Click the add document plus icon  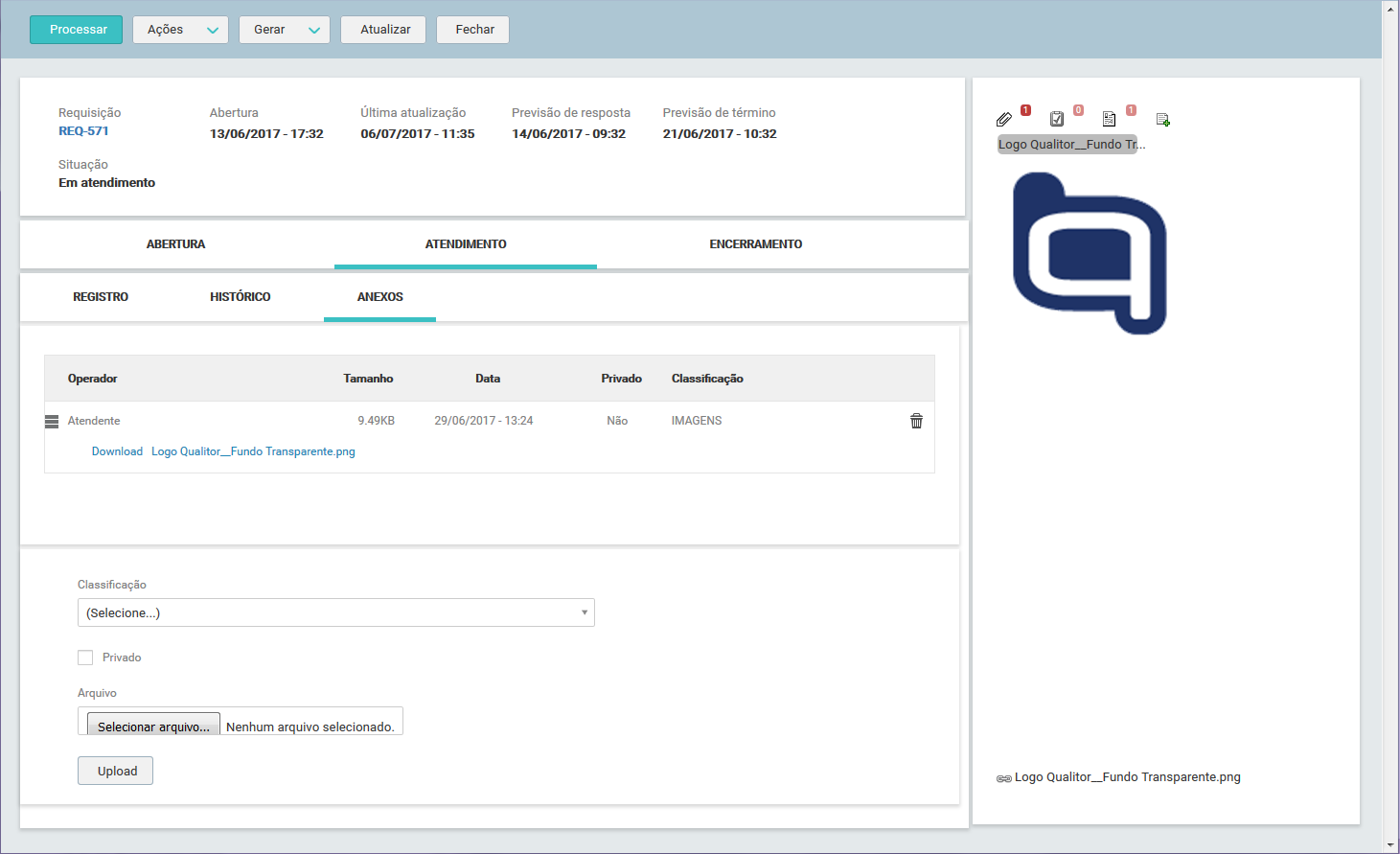tap(1162, 120)
